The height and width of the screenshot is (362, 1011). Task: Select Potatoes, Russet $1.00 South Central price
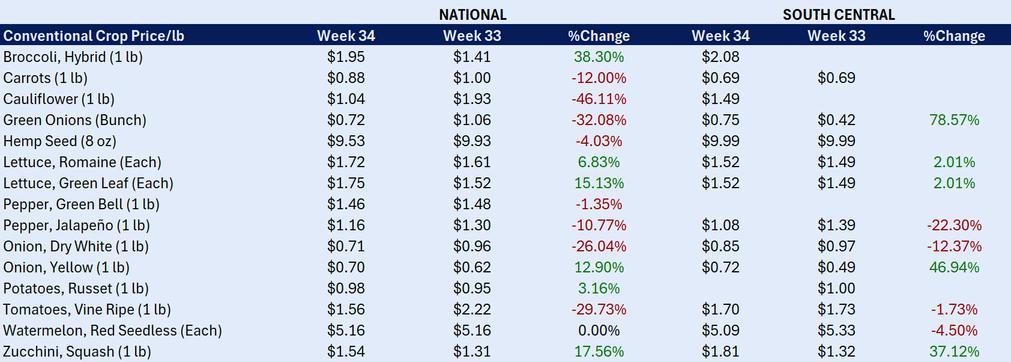click(836, 288)
